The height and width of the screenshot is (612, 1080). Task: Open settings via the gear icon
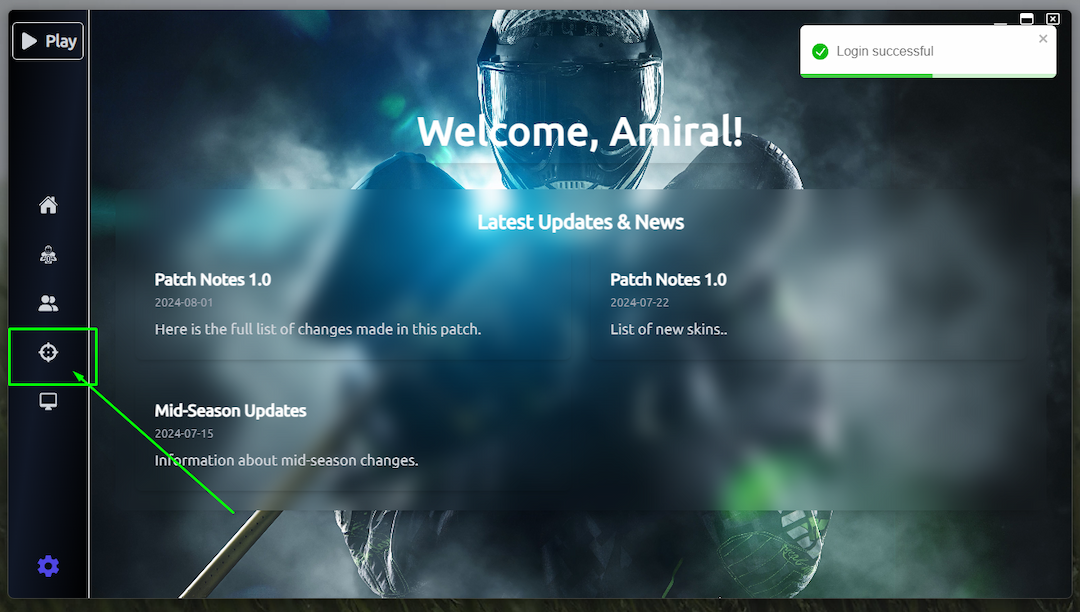[48, 567]
